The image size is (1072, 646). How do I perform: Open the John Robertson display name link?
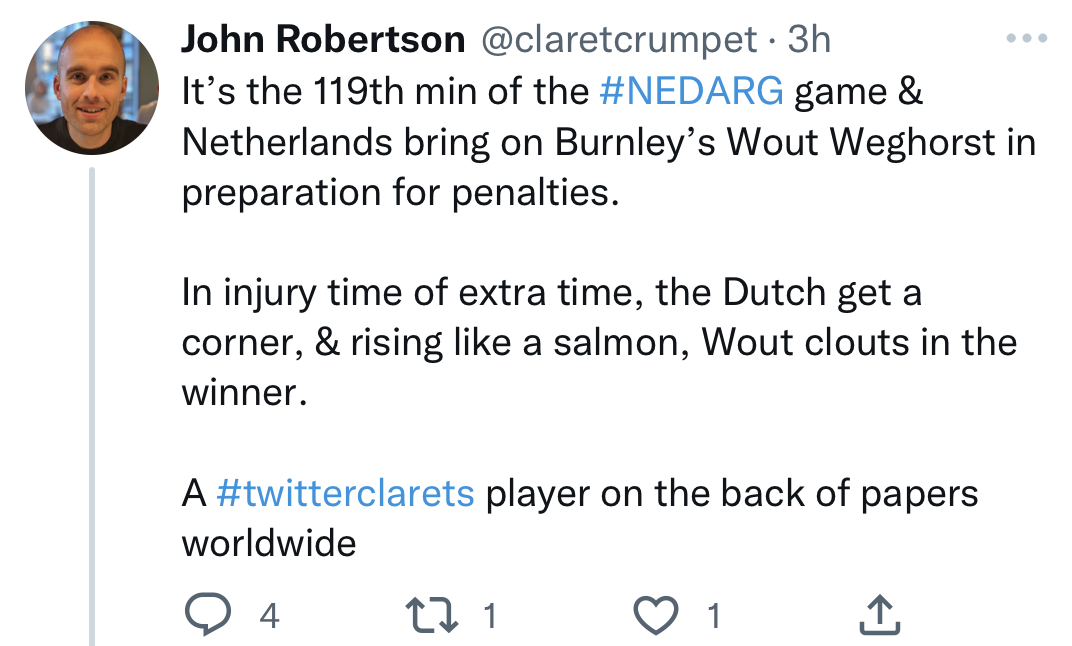[x=323, y=40]
